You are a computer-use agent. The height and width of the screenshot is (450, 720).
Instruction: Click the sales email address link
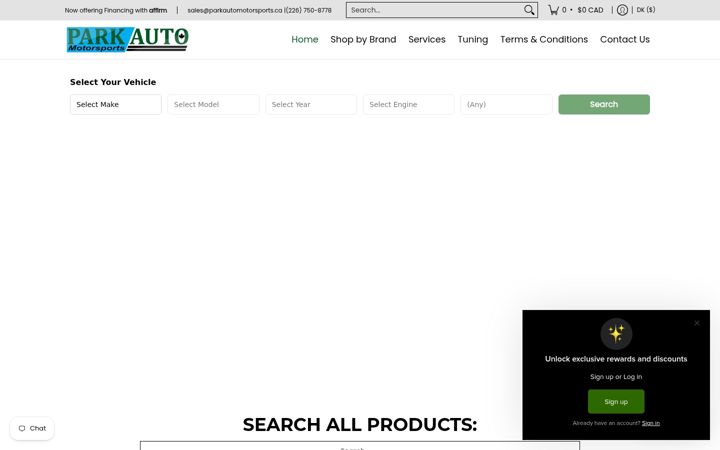click(x=235, y=10)
